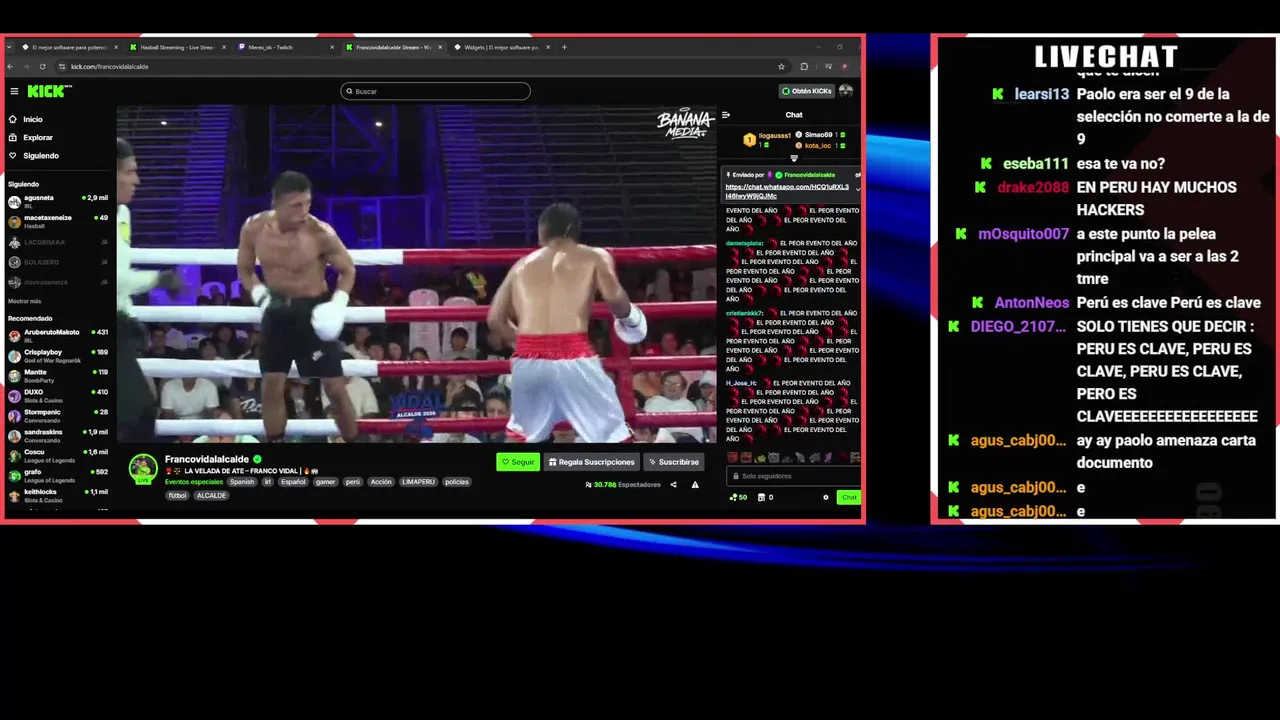
Task: Click Mostrar más under the followed channels
Action: [x=25, y=300]
